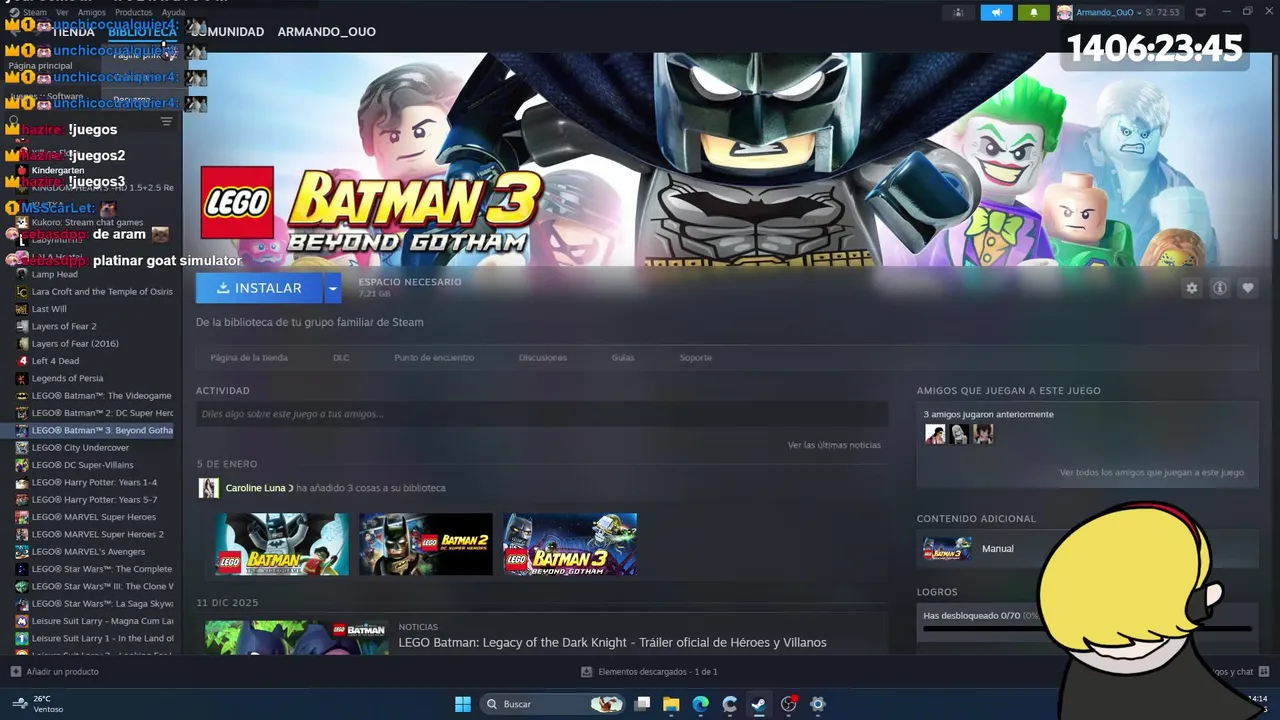Image resolution: width=1280 pixels, height=720 pixels.
Task: Expand Caroline Luna activity chevron
Action: point(291,488)
